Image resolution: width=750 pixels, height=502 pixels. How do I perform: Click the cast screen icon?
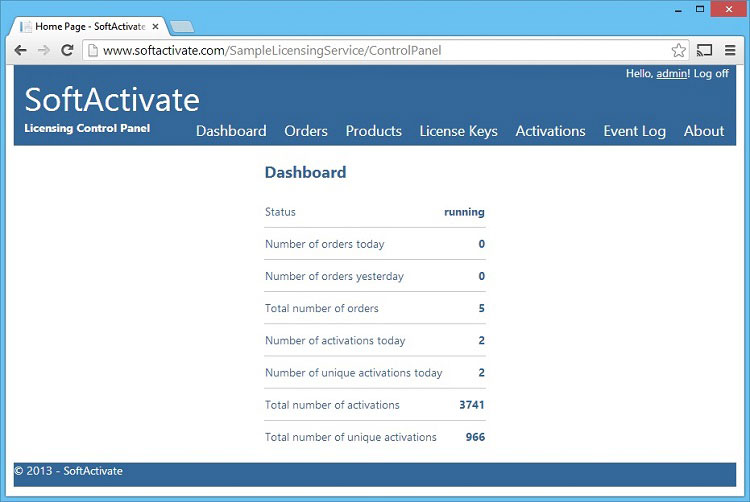click(704, 50)
